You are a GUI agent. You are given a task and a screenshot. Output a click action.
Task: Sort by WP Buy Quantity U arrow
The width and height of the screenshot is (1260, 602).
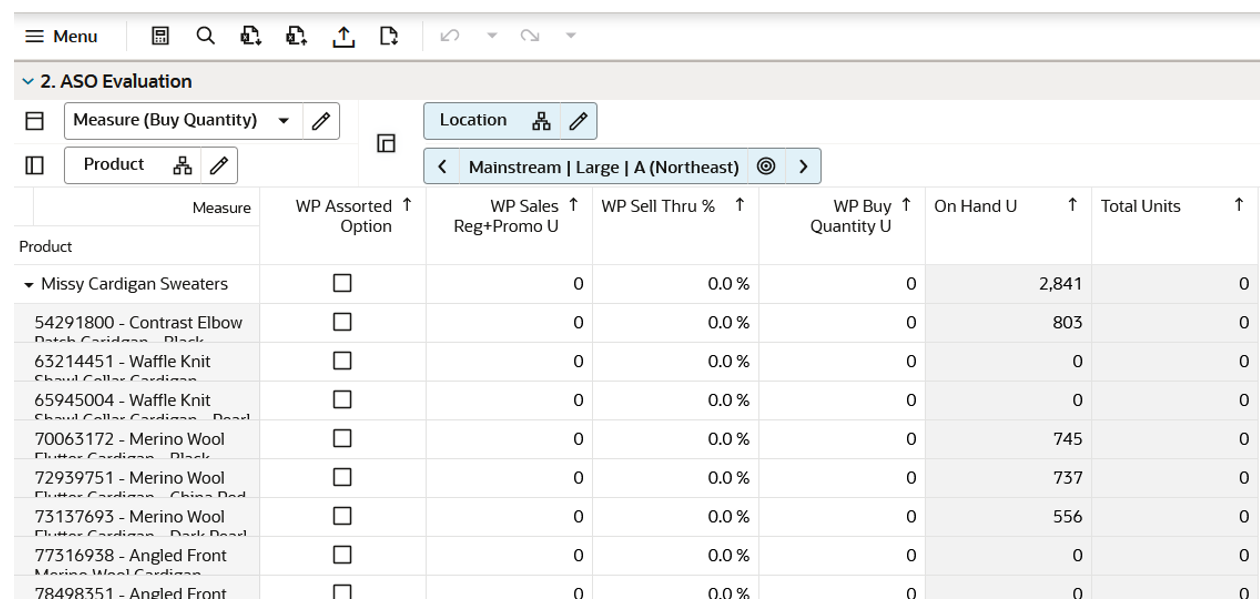pyautogui.click(x=906, y=205)
